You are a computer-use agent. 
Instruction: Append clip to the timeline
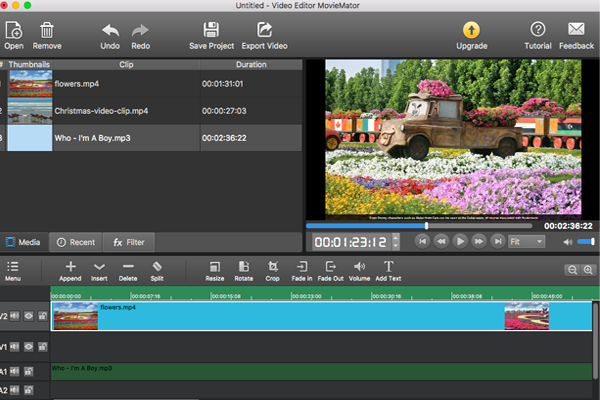pyautogui.click(x=70, y=271)
